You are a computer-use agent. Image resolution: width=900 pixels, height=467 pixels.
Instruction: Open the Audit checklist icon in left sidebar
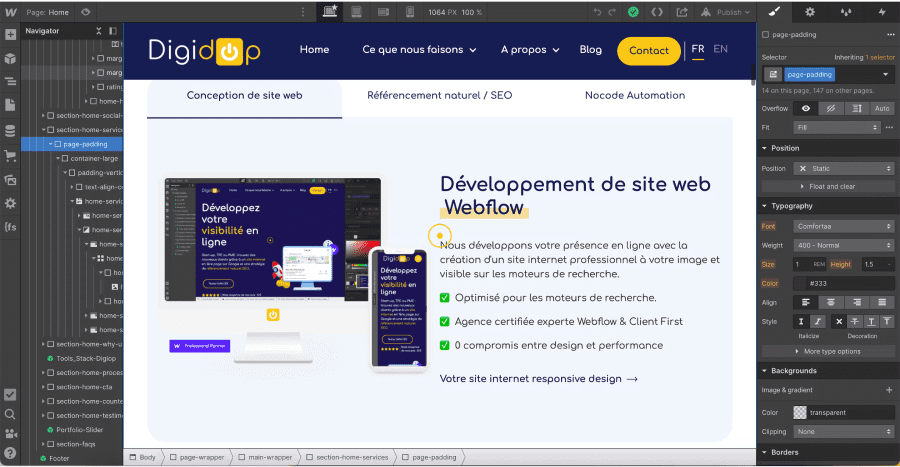[x=10, y=395]
